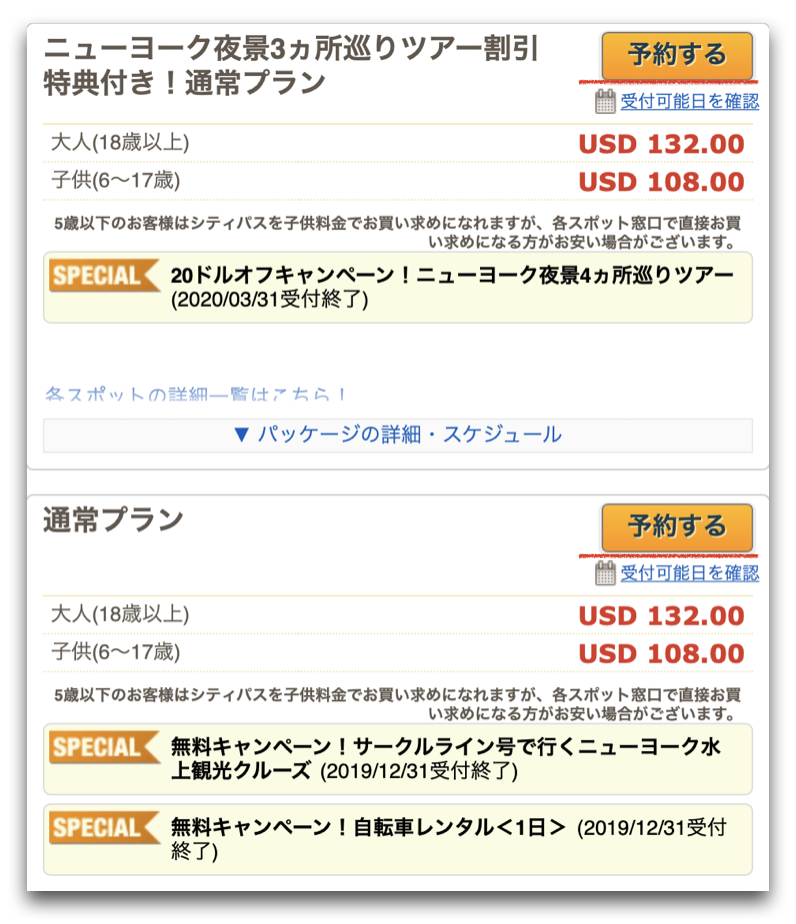Click SPECIAL badge beside 自転車レンタル campaign
The width and height of the screenshot is (796, 924).
click(x=104, y=827)
